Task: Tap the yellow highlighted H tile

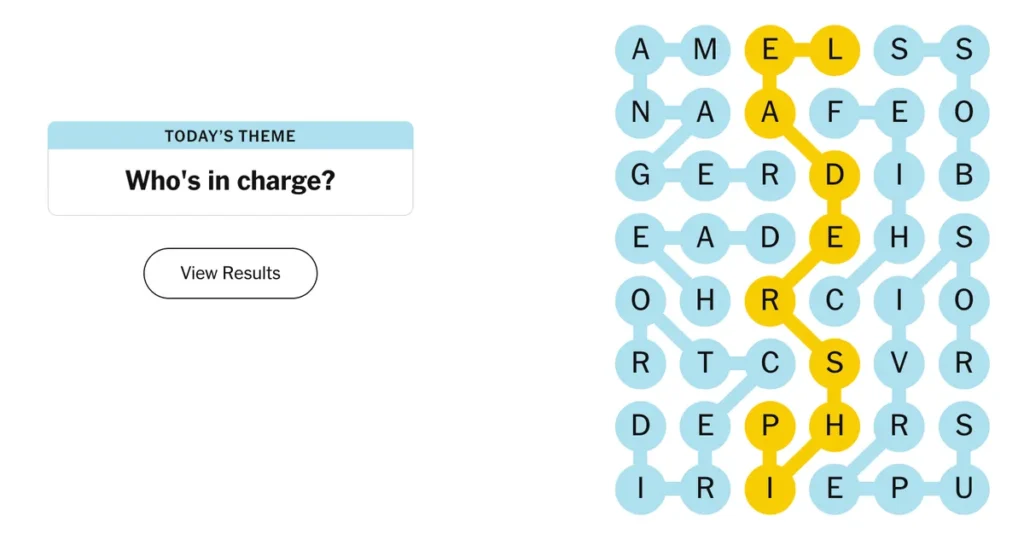Action: [x=835, y=426]
